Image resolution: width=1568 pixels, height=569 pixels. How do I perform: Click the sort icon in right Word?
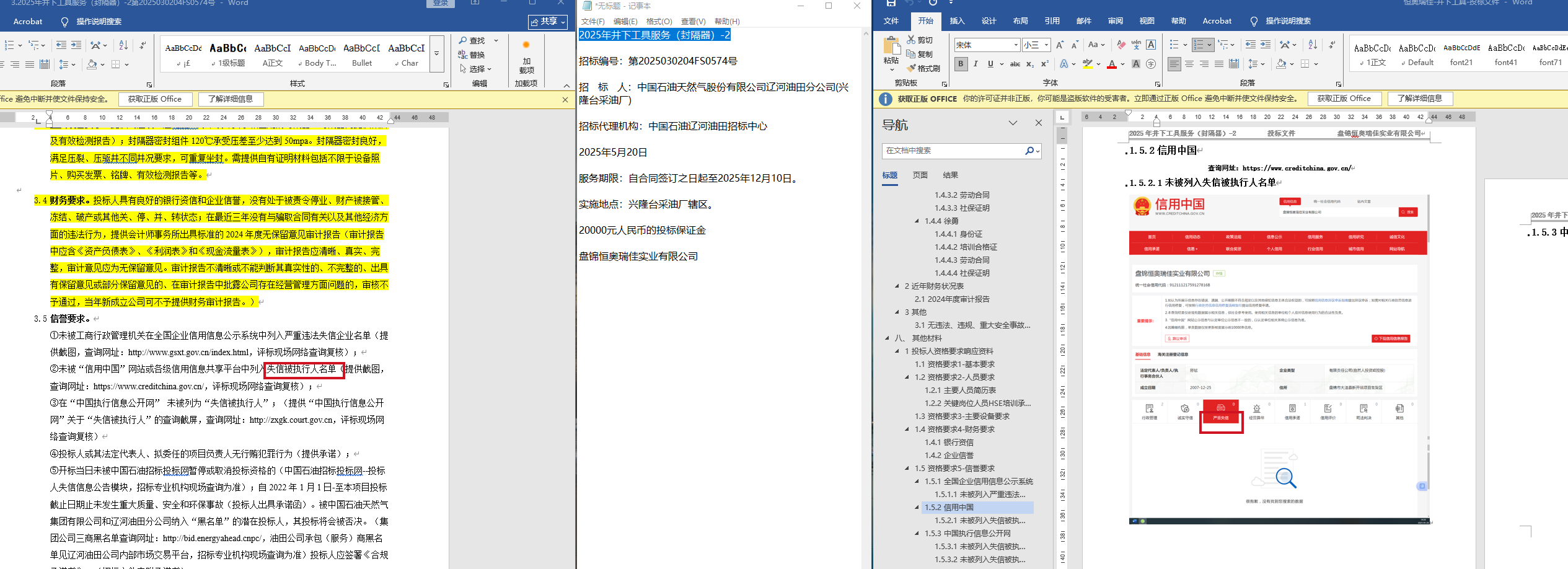click(x=1313, y=45)
